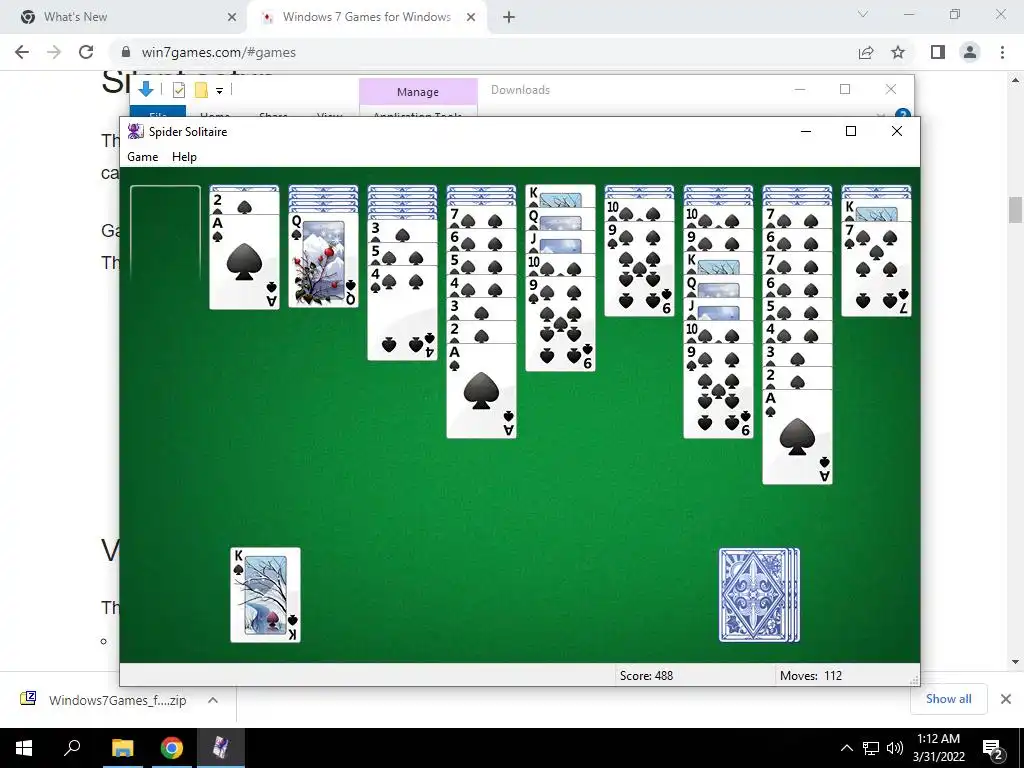
Task: Open the Game menu in Spider Solitaire
Action: 142,157
